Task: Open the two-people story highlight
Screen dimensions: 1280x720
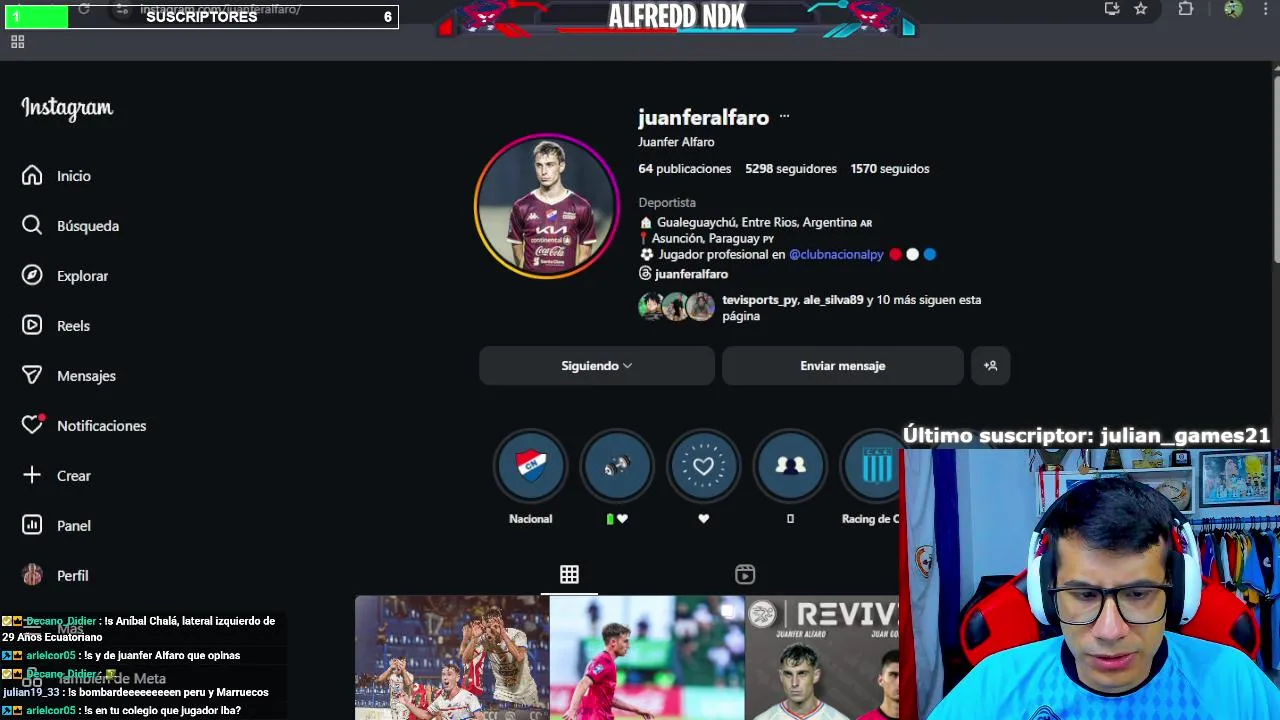Action: 790,465
